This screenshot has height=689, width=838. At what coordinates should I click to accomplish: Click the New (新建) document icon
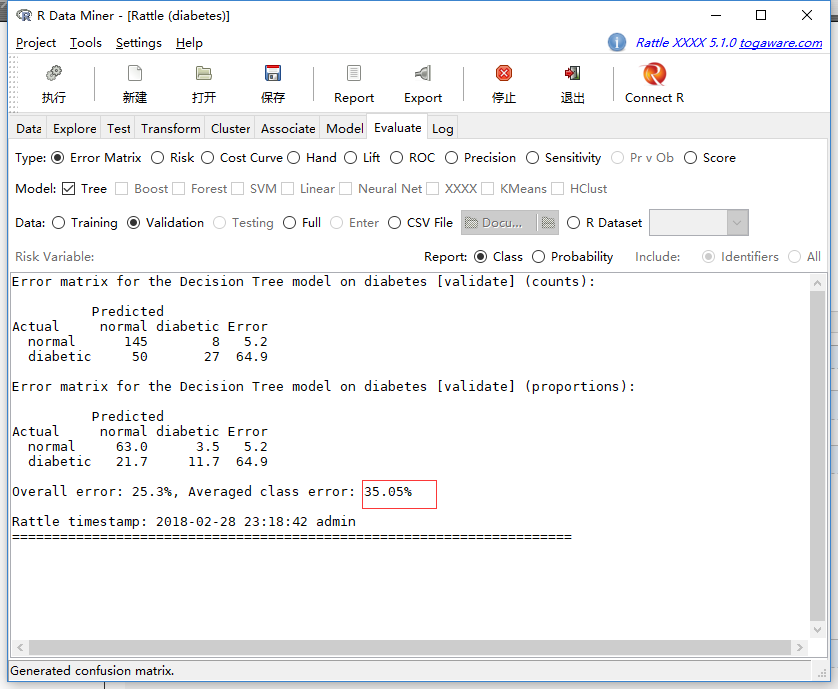(135, 73)
